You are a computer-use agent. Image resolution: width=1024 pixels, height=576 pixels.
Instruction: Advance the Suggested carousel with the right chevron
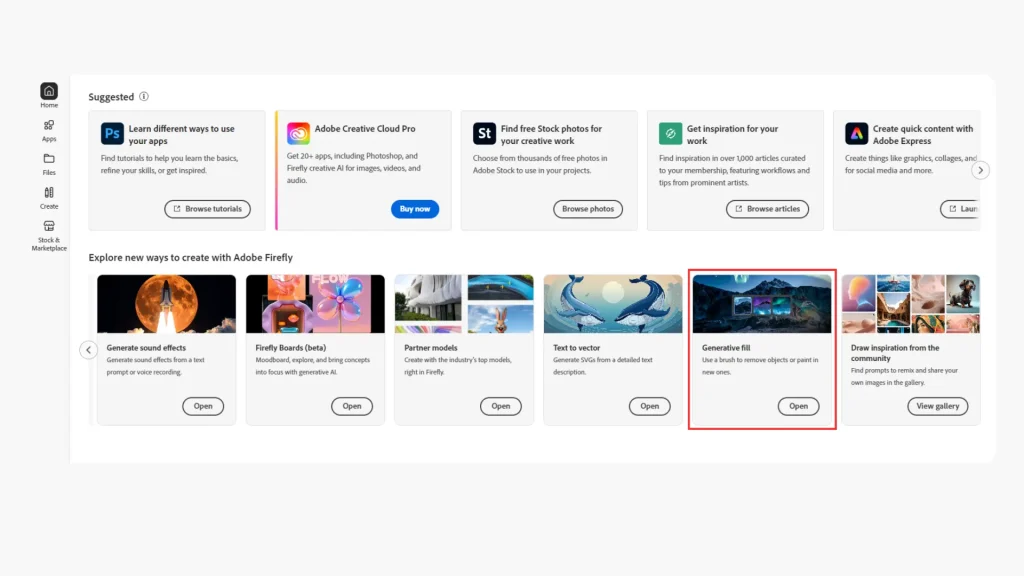click(x=981, y=170)
